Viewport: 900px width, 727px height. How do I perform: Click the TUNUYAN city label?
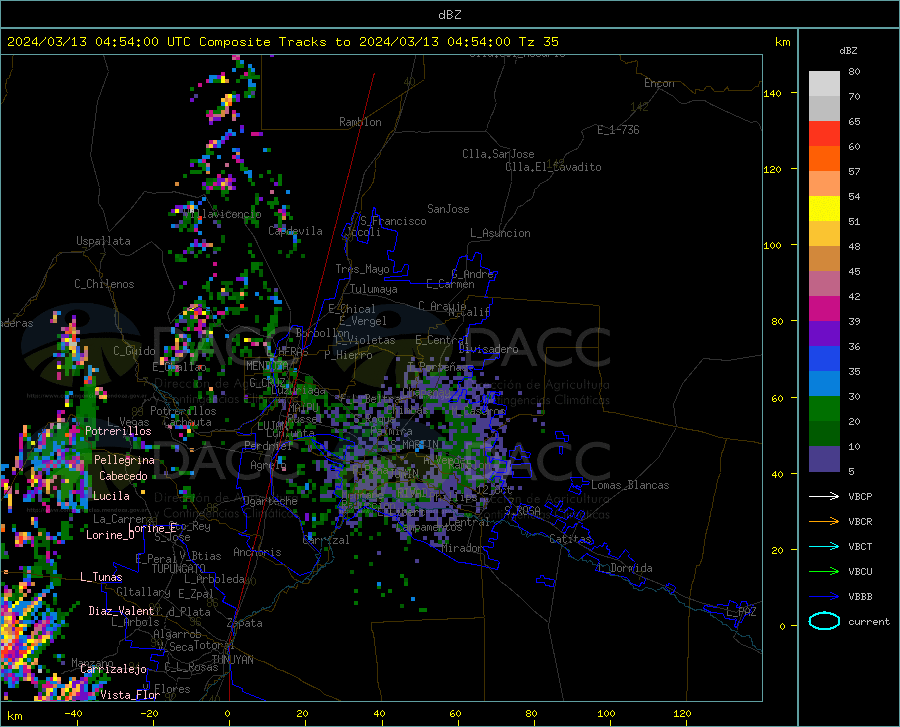(x=232, y=660)
